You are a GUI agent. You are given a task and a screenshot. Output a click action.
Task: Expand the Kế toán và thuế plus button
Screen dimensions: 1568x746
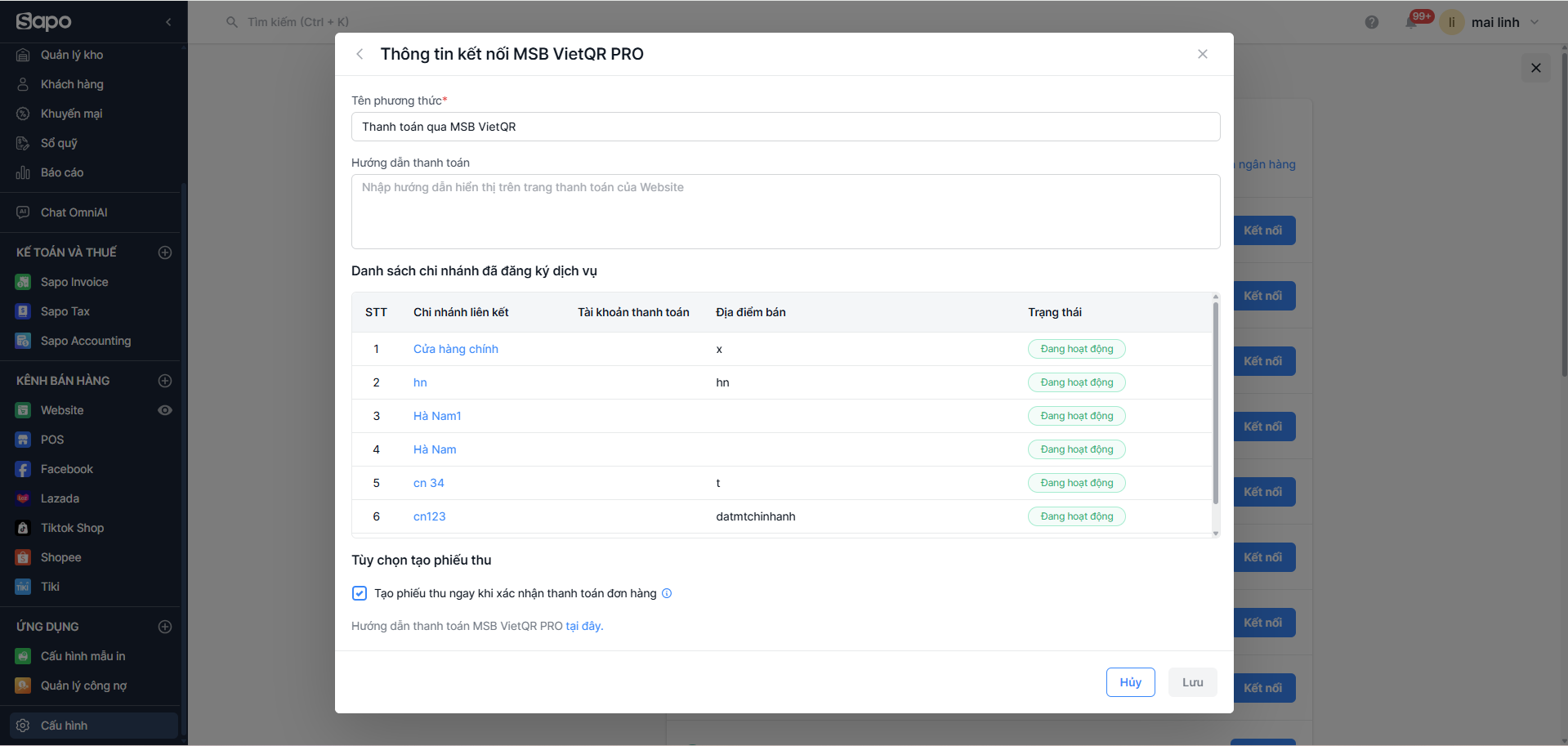(x=165, y=252)
